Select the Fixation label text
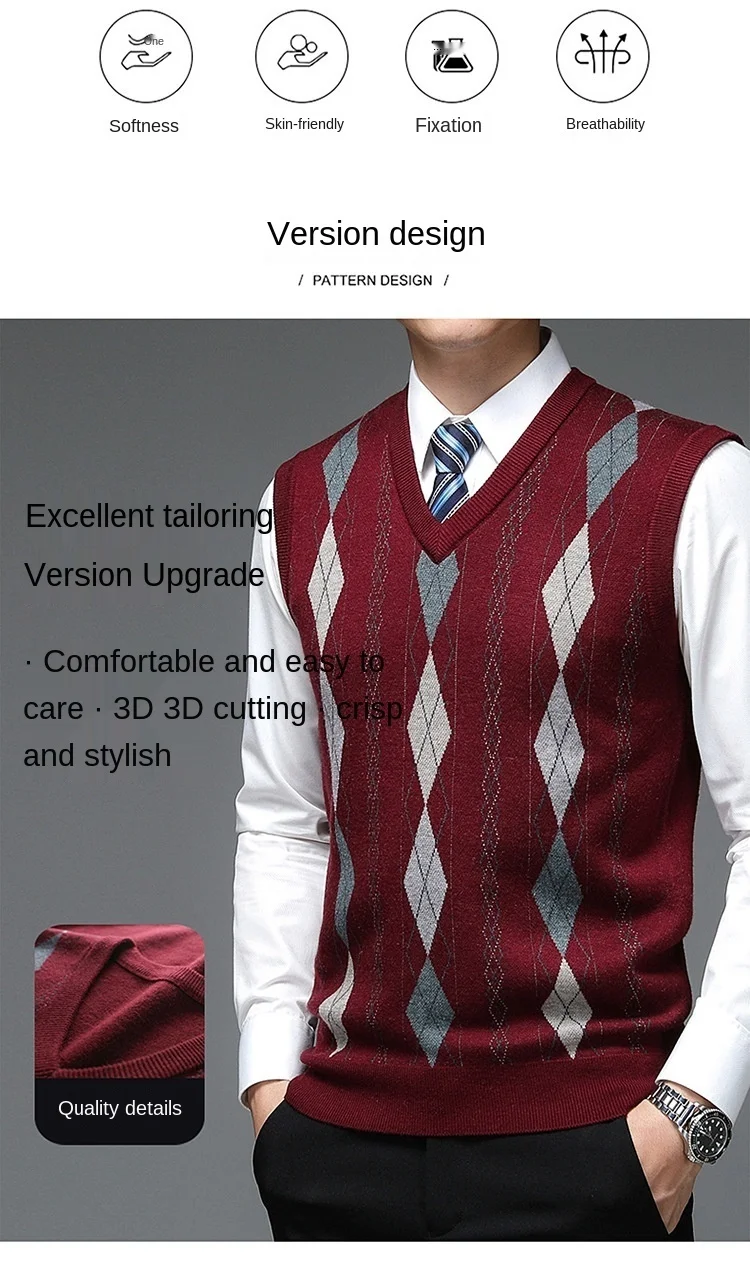The width and height of the screenshot is (750, 1275). click(x=448, y=125)
